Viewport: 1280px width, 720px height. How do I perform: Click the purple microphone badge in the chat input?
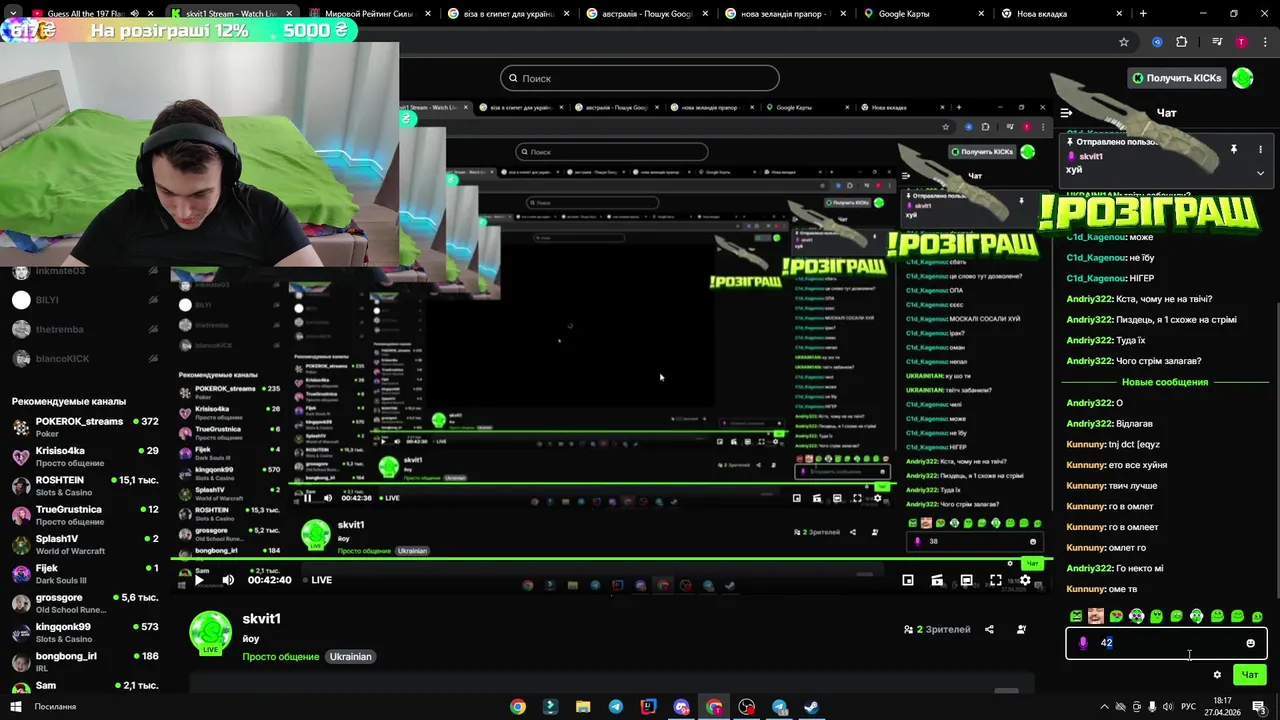tap(1083, 643)
